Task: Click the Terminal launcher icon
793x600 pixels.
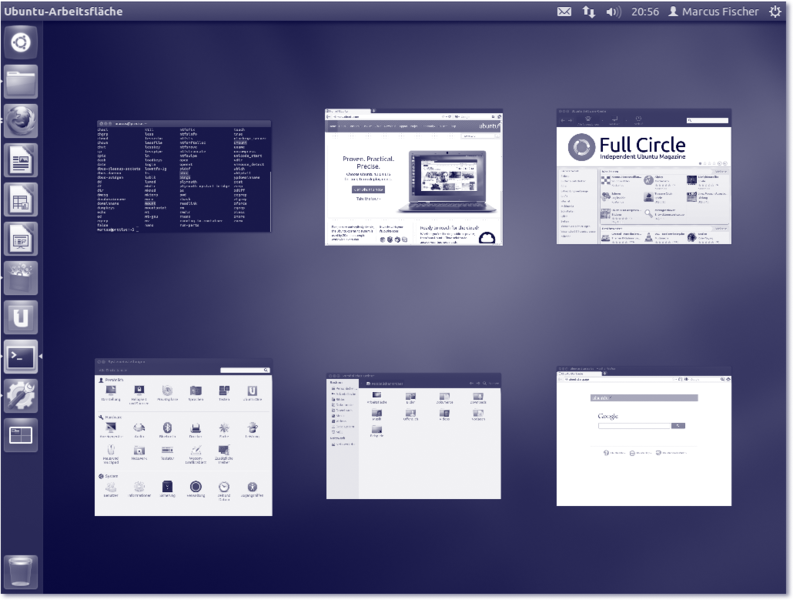Action: (x=21, y=356)
